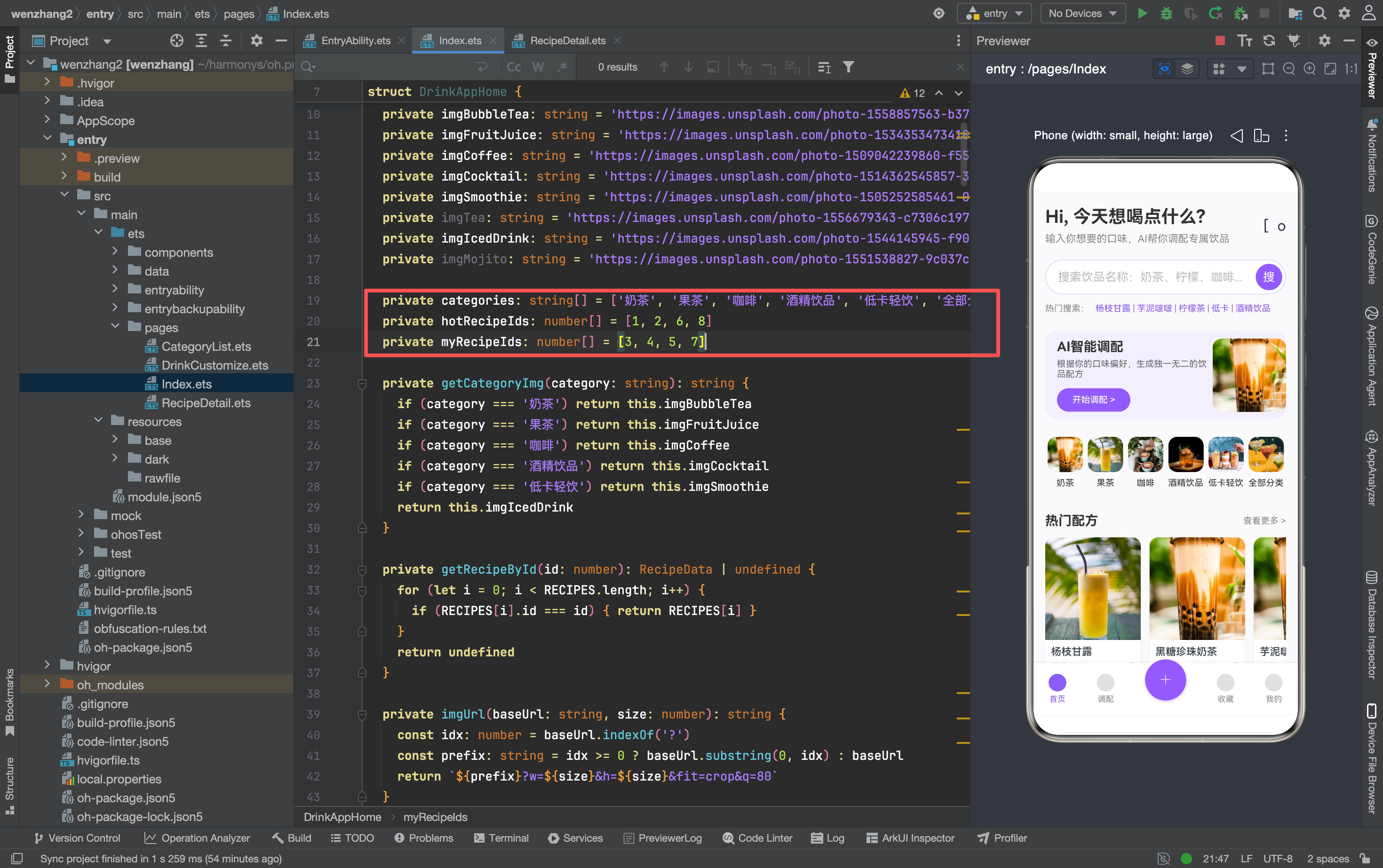This screenshot has width=1383, height=868.
Task: Expand the mock folder
Action: click(x=81, y=514)
